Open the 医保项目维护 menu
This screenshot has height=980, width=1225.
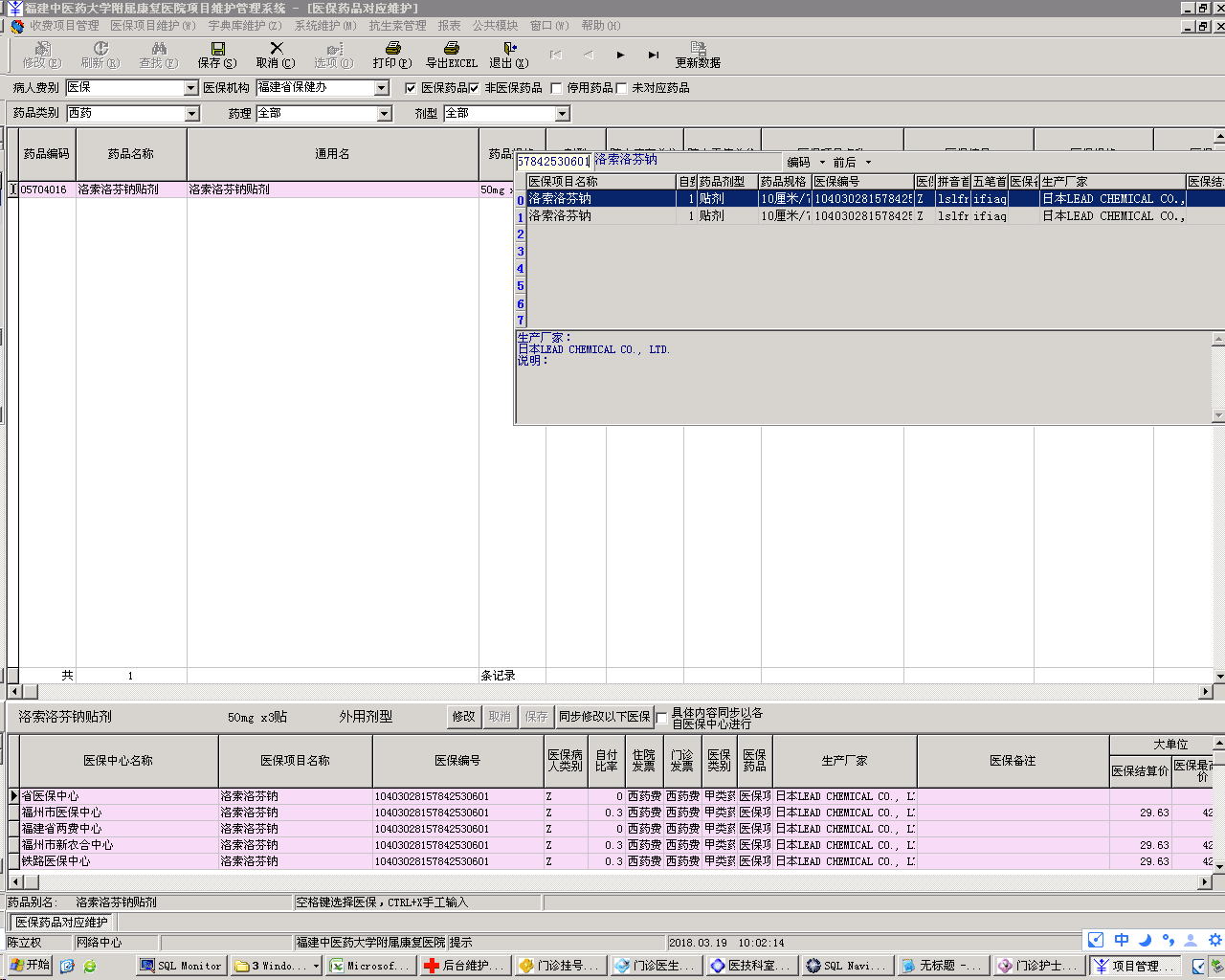153,26
